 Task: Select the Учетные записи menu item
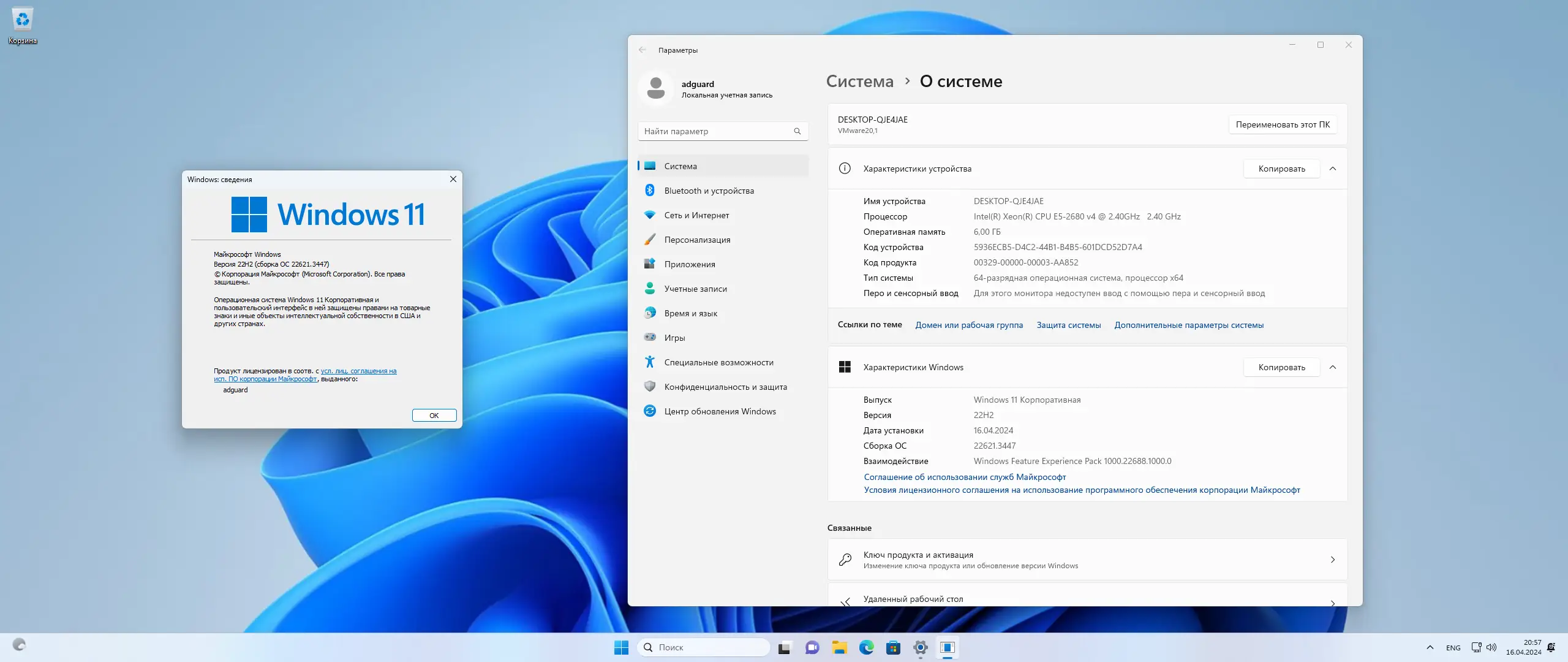695,289
